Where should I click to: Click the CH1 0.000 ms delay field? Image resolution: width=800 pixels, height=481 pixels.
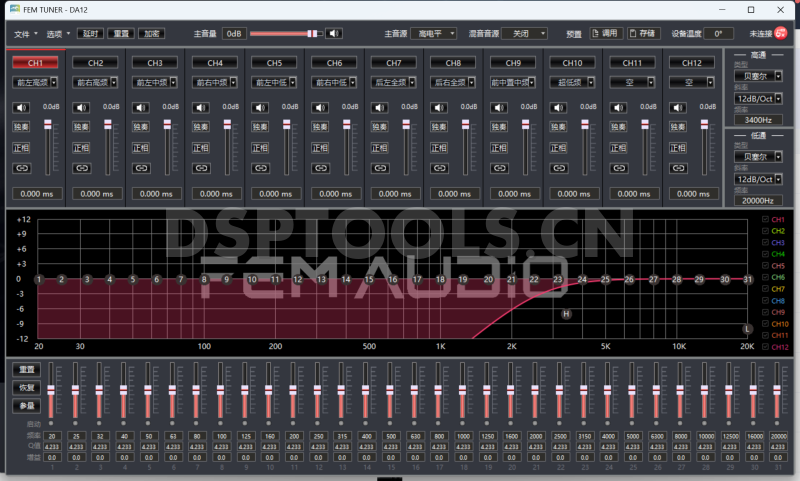click(x=36, y=193)
